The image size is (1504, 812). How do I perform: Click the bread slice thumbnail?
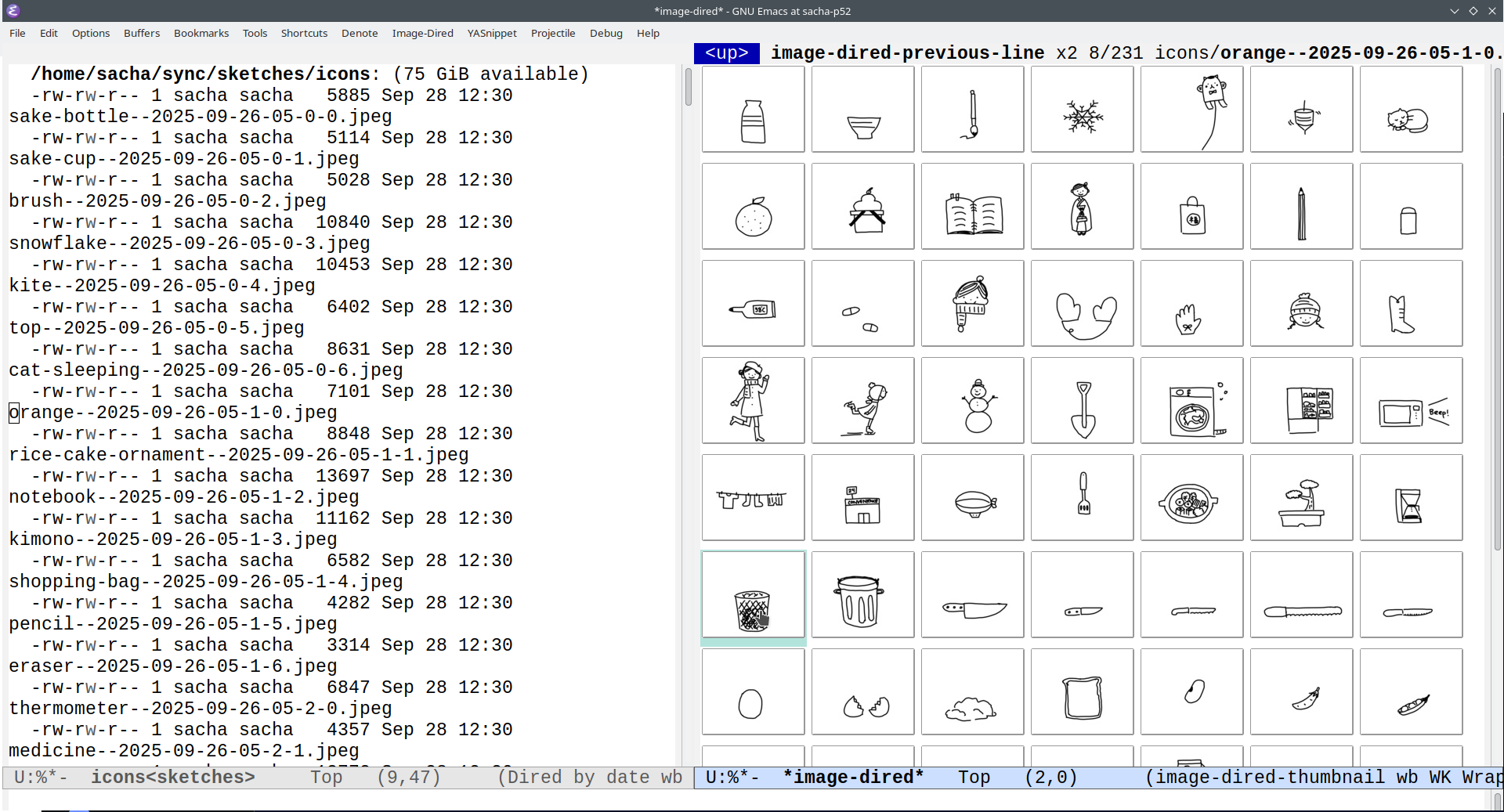point(1082,692)
